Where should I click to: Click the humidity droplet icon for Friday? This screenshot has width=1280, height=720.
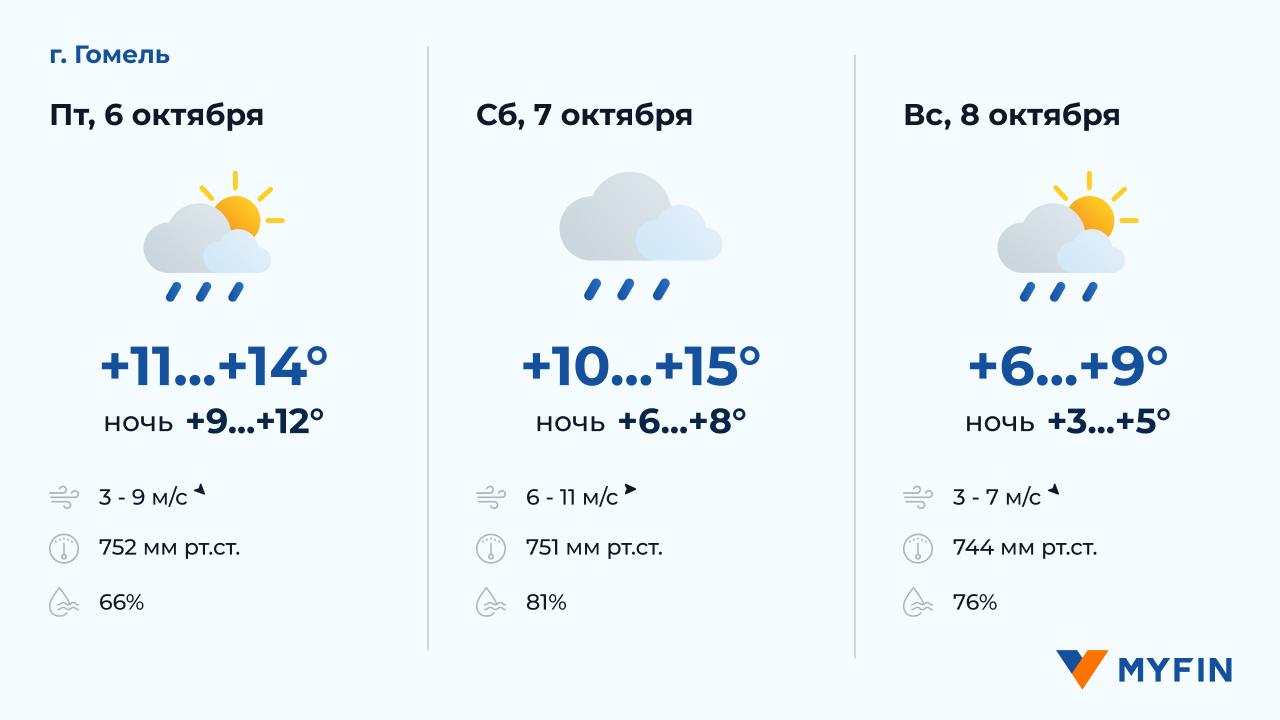(63, 602)
